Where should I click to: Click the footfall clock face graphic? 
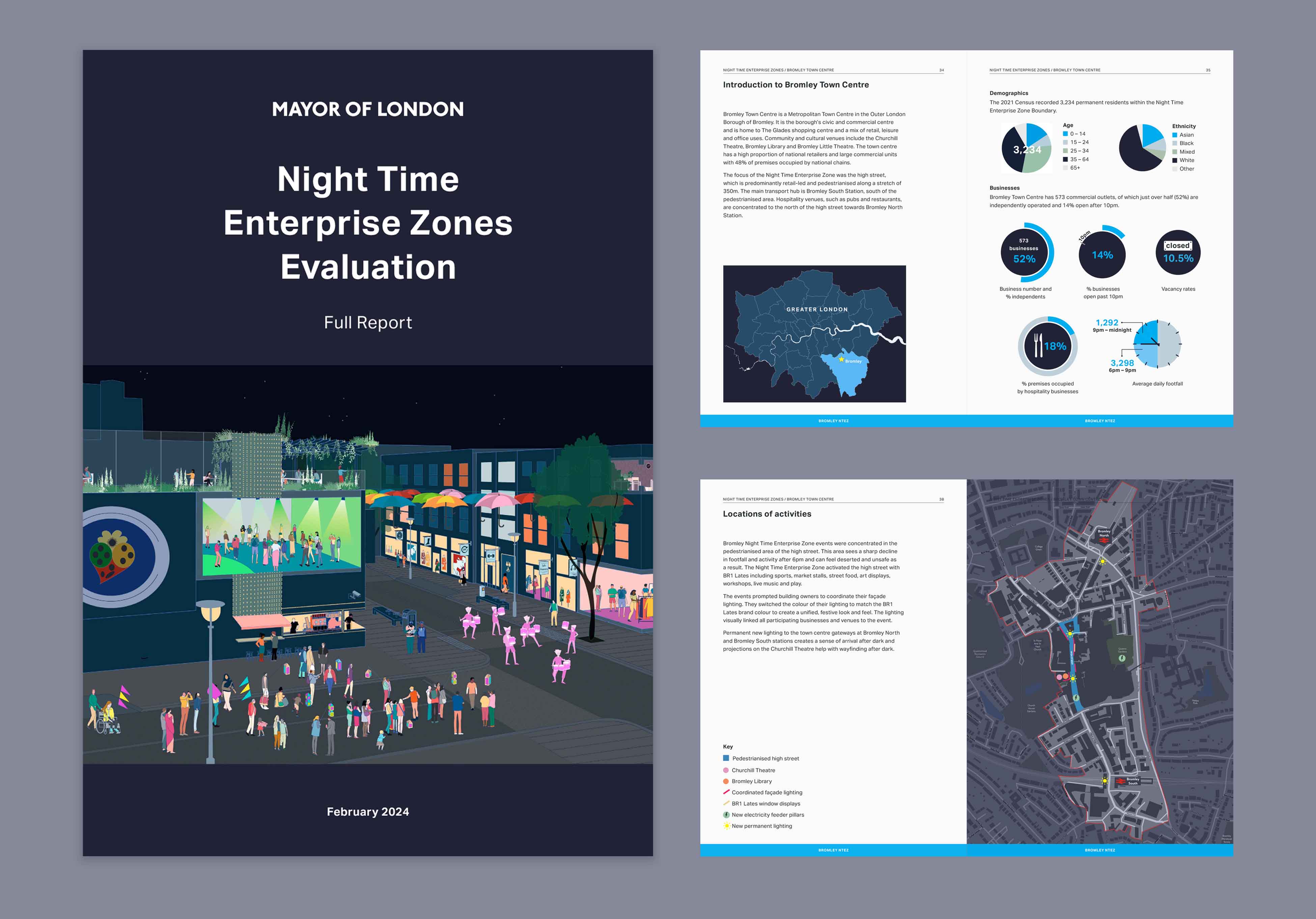click(1157, 344)
